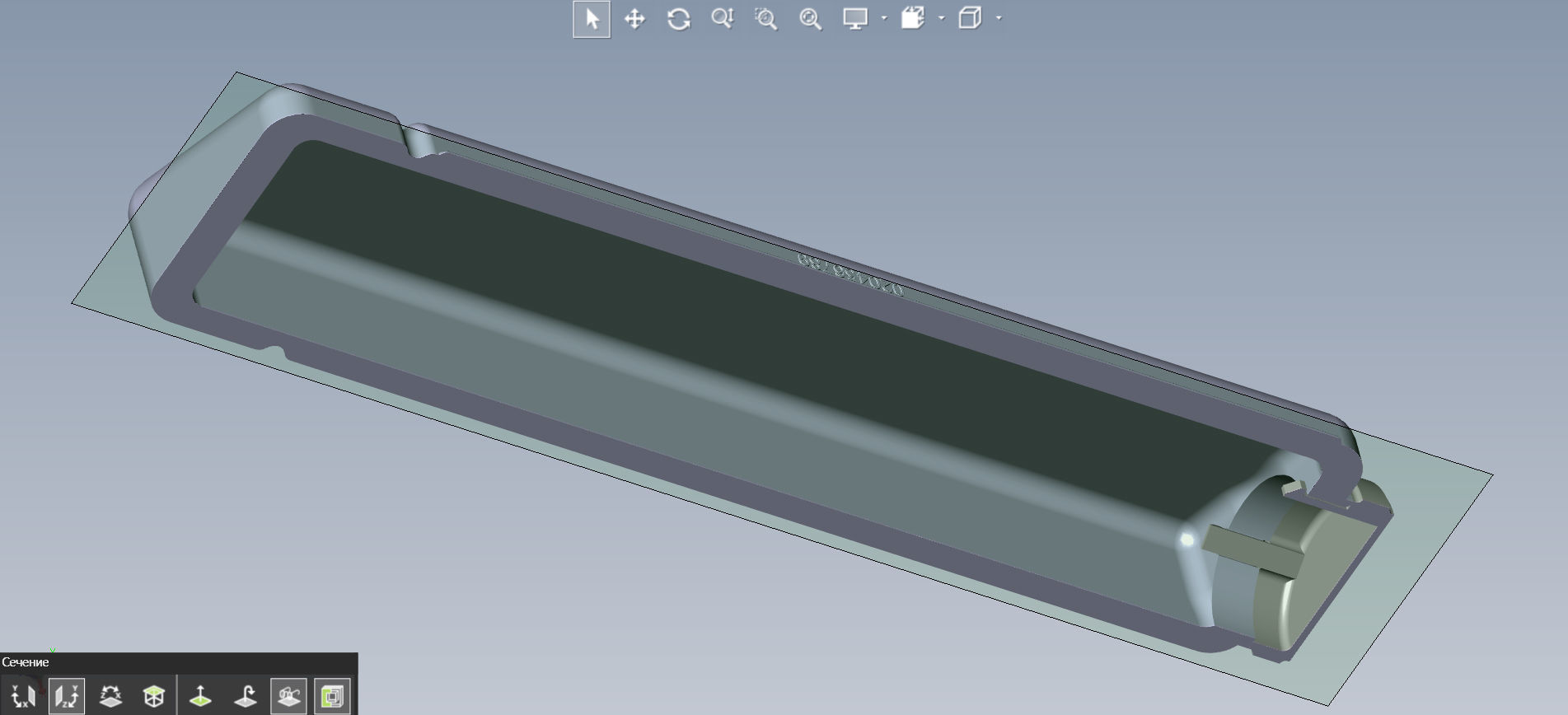Select the dynamic zoom tool
Image resolution: width=1568 pixels, height=715 pixels.
(723, 19)
